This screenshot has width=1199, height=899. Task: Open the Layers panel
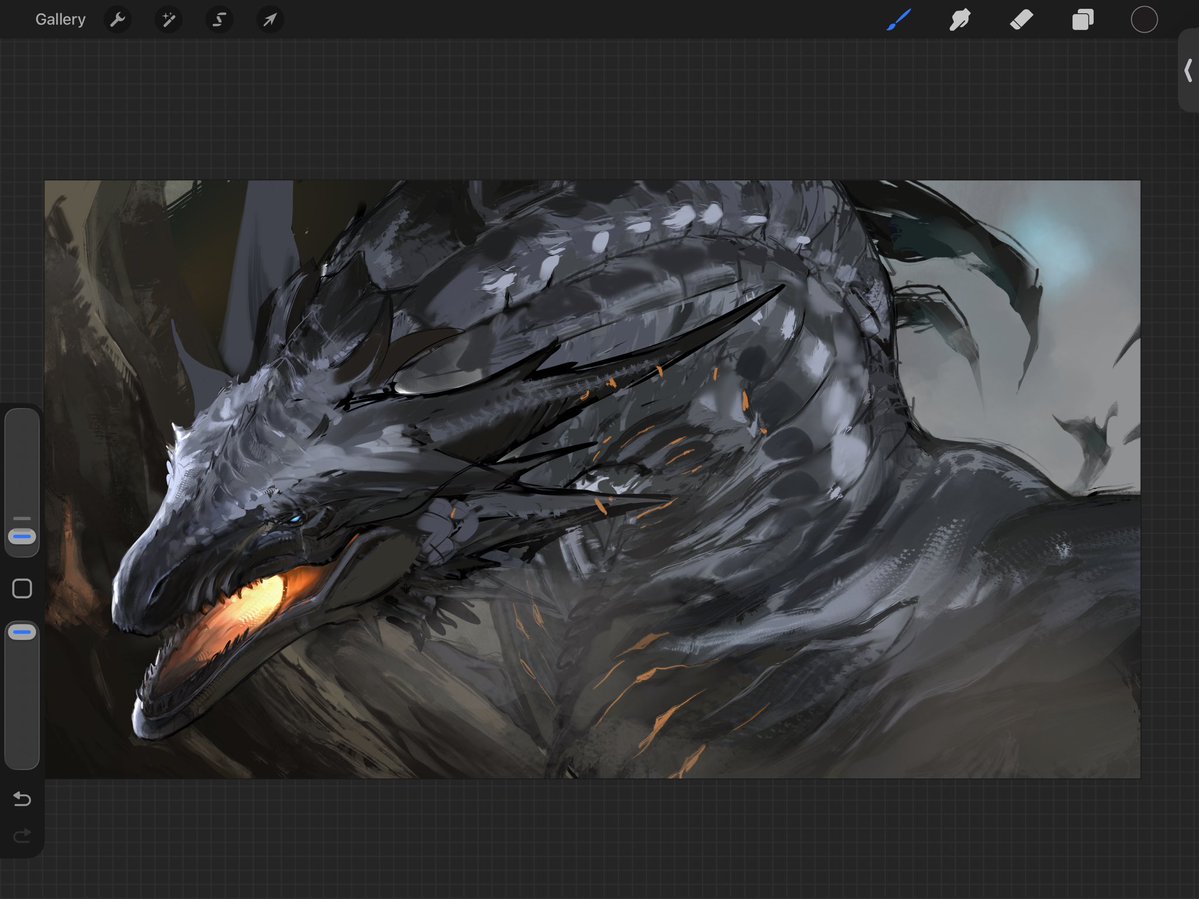[1083, 20]
